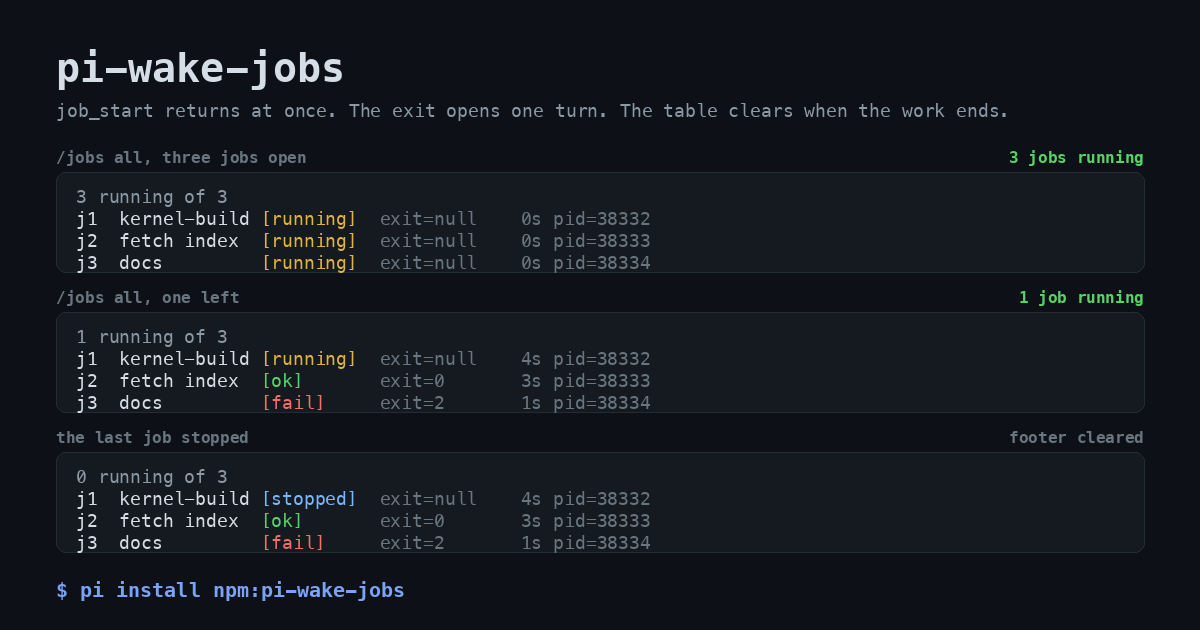
Task: Click "exit=null" beside the [stopped] tag
Action: point(428,499)
